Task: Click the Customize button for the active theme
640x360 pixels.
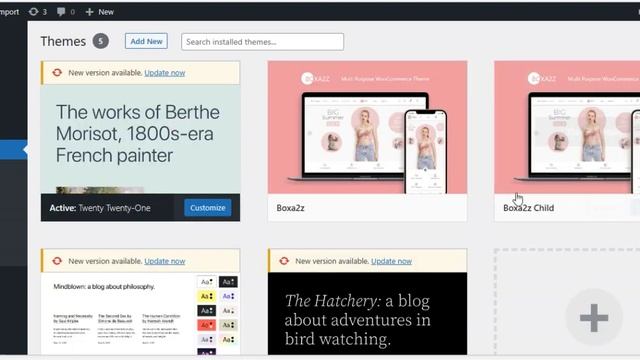Action: click(x=207, y=208)
